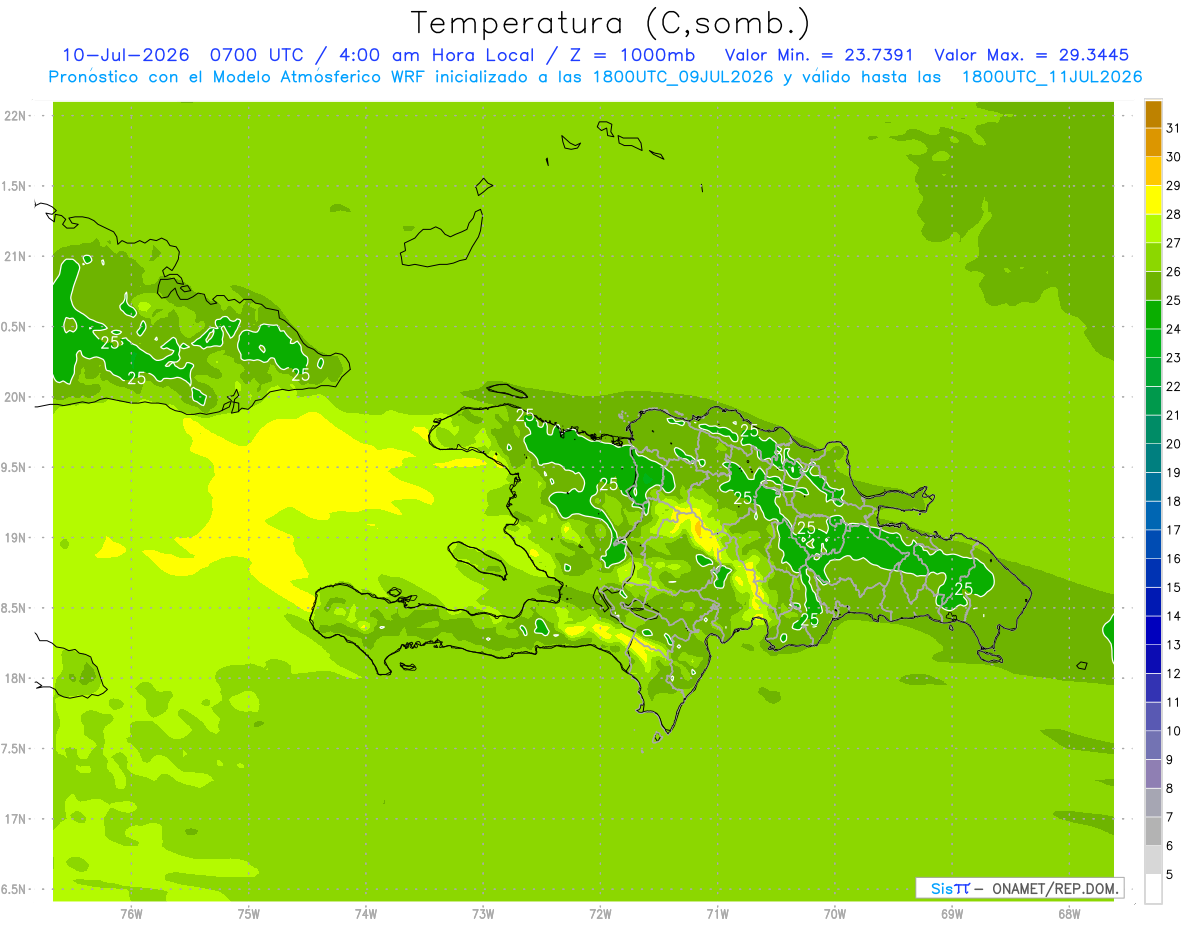Choose the dark blue swatch between 12 and 13
The height and width of the screenshot is (927, 1200).
1153,659
